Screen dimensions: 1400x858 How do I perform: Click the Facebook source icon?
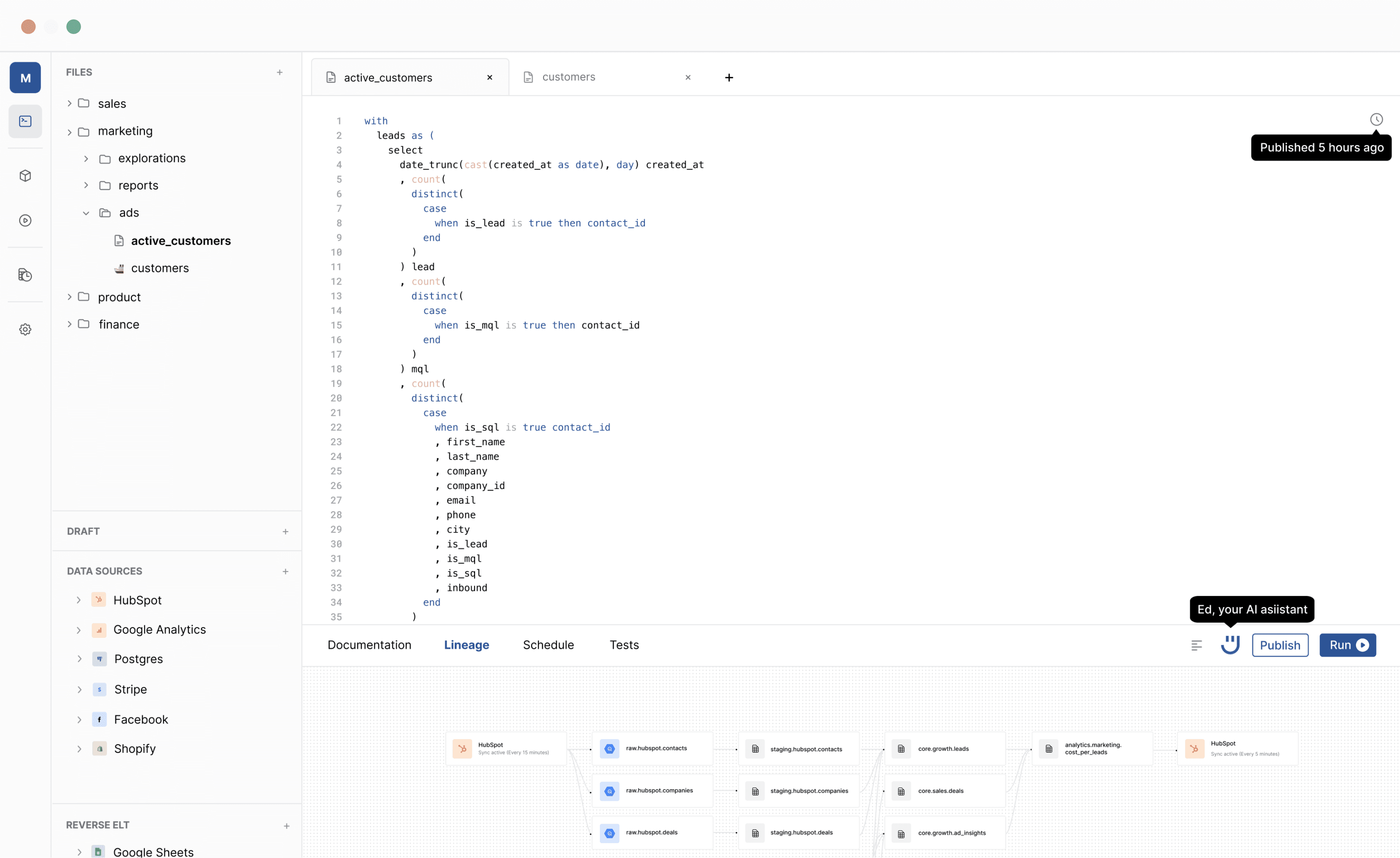coord(99,719)
